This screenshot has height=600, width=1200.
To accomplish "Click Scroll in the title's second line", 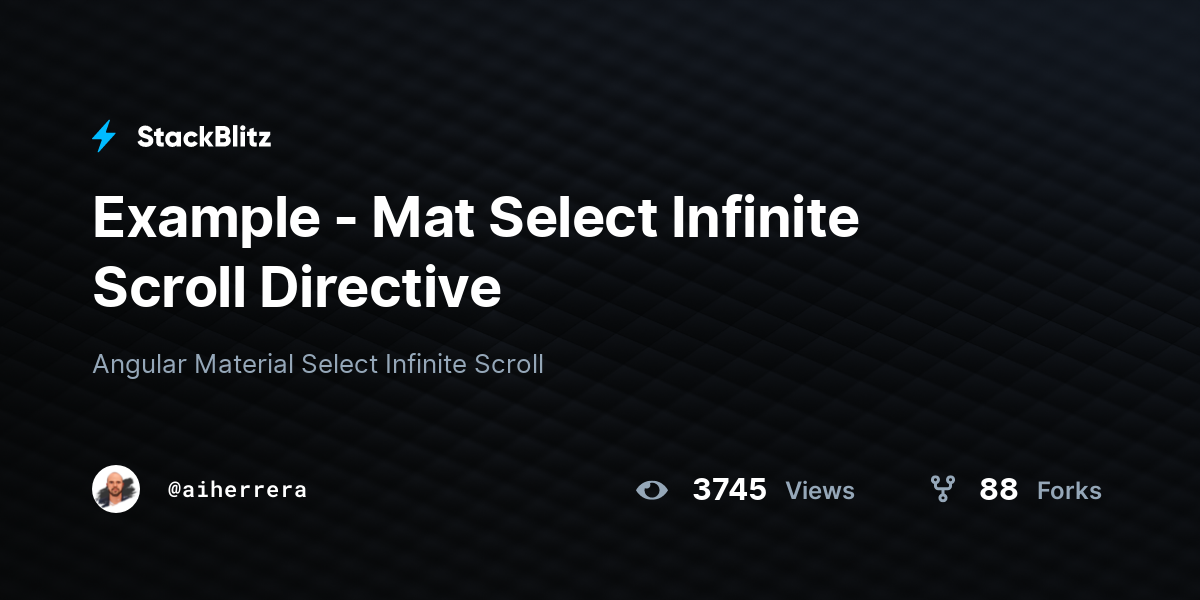I will tap(169, 288).
